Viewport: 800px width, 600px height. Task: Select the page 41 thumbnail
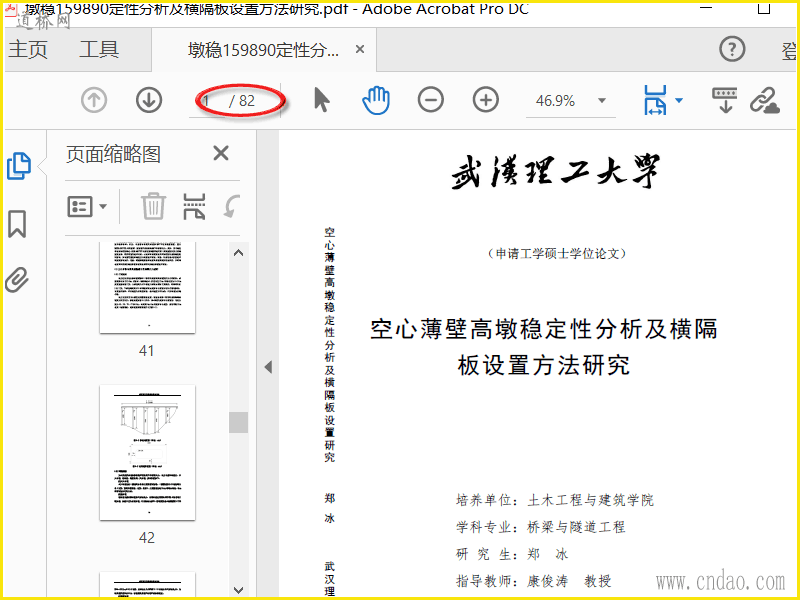pos(147,287)
